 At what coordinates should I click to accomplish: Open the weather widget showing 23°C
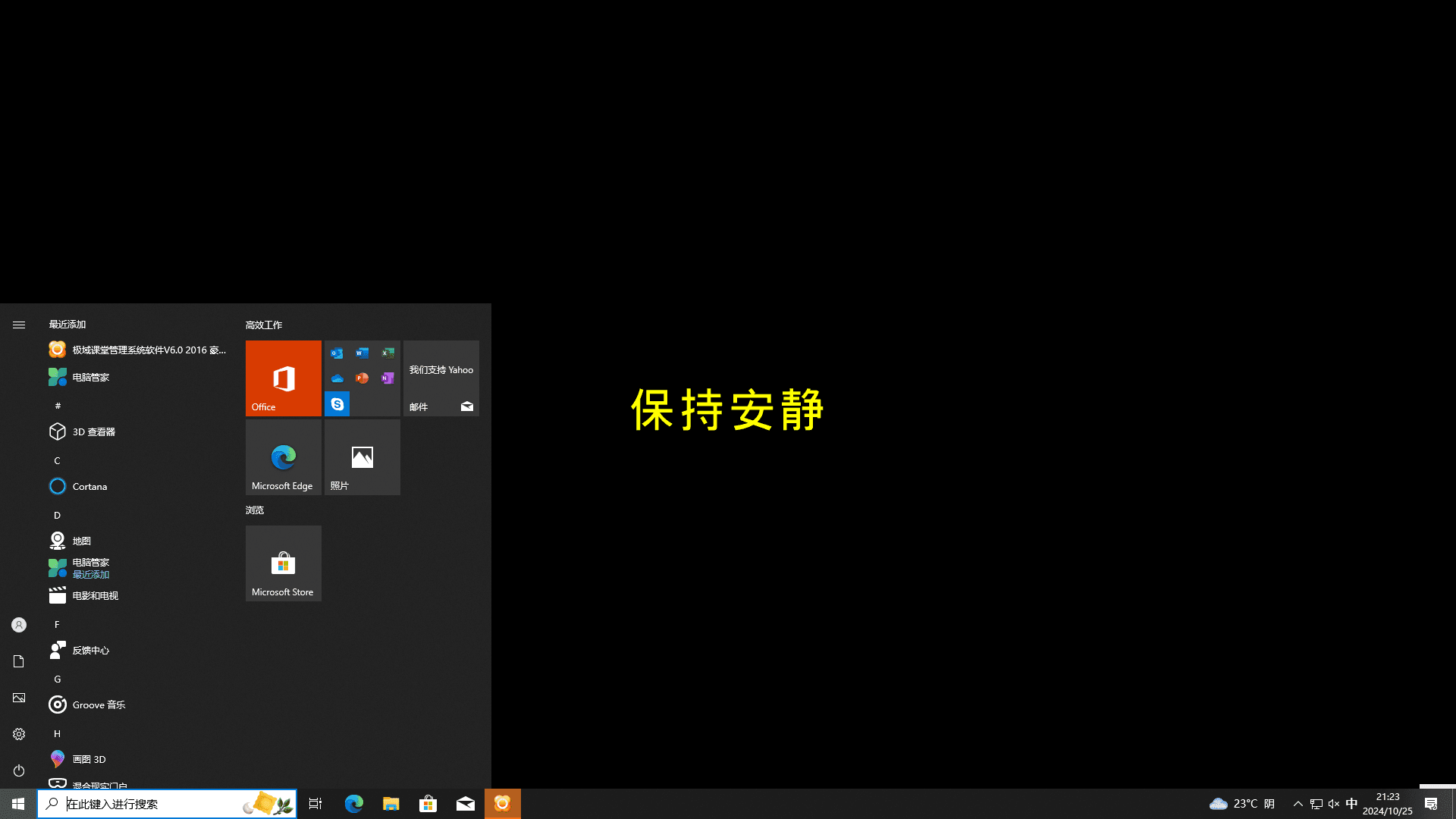(1242, 804)
